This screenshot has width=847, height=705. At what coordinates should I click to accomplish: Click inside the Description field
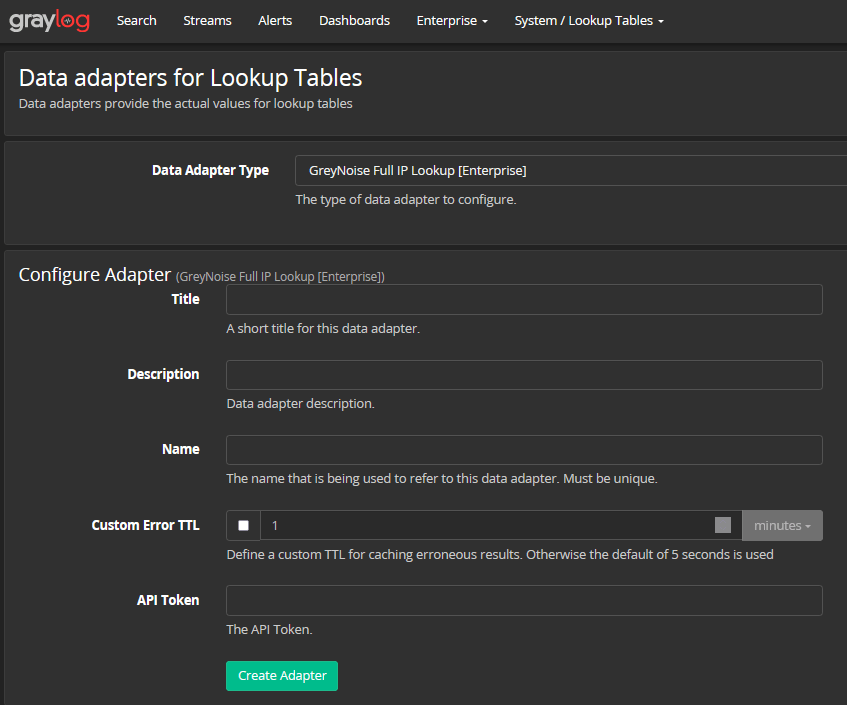pos(524,375)
